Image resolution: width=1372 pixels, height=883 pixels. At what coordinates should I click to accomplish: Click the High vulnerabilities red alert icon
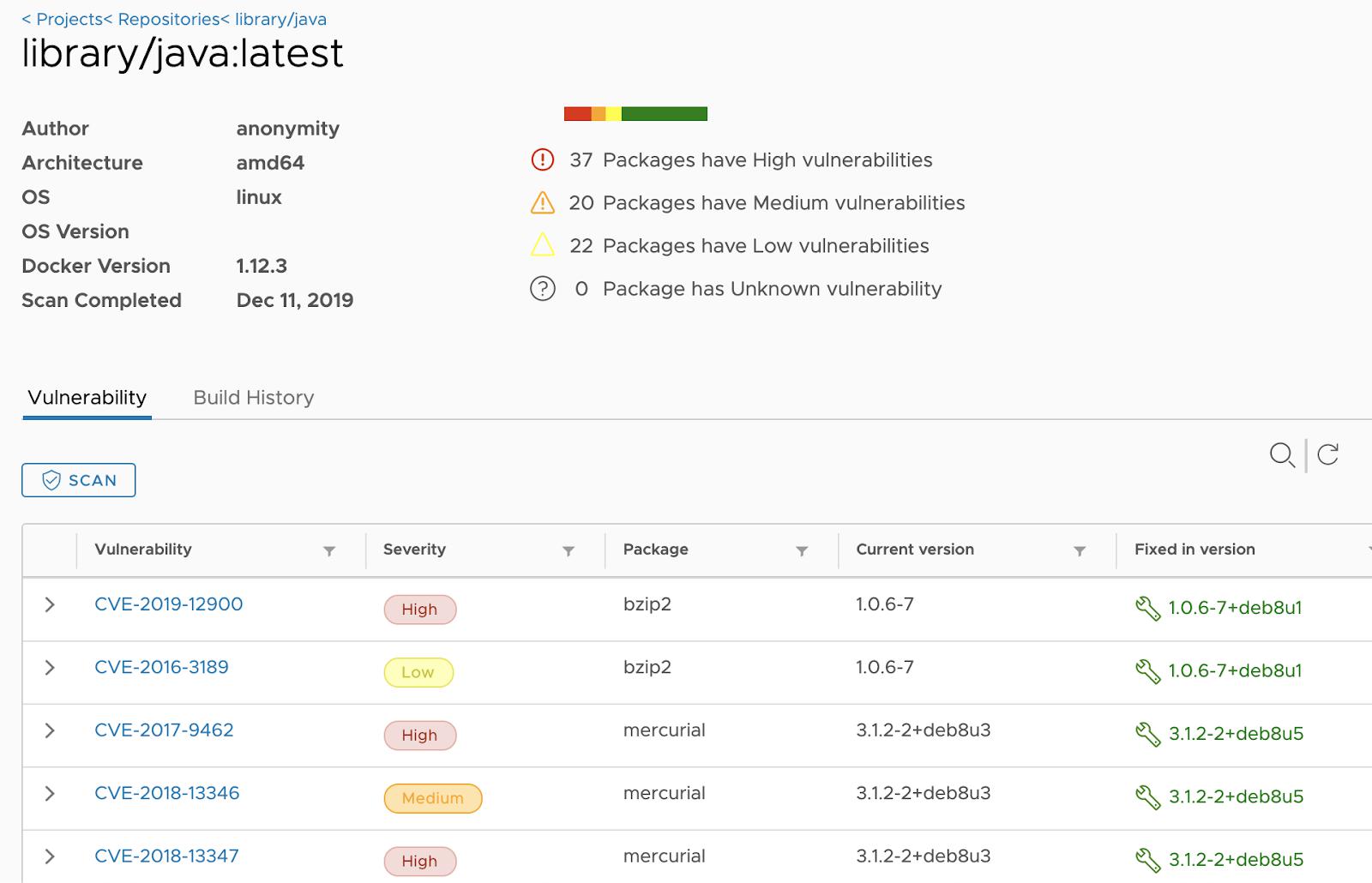pos(543,160)
